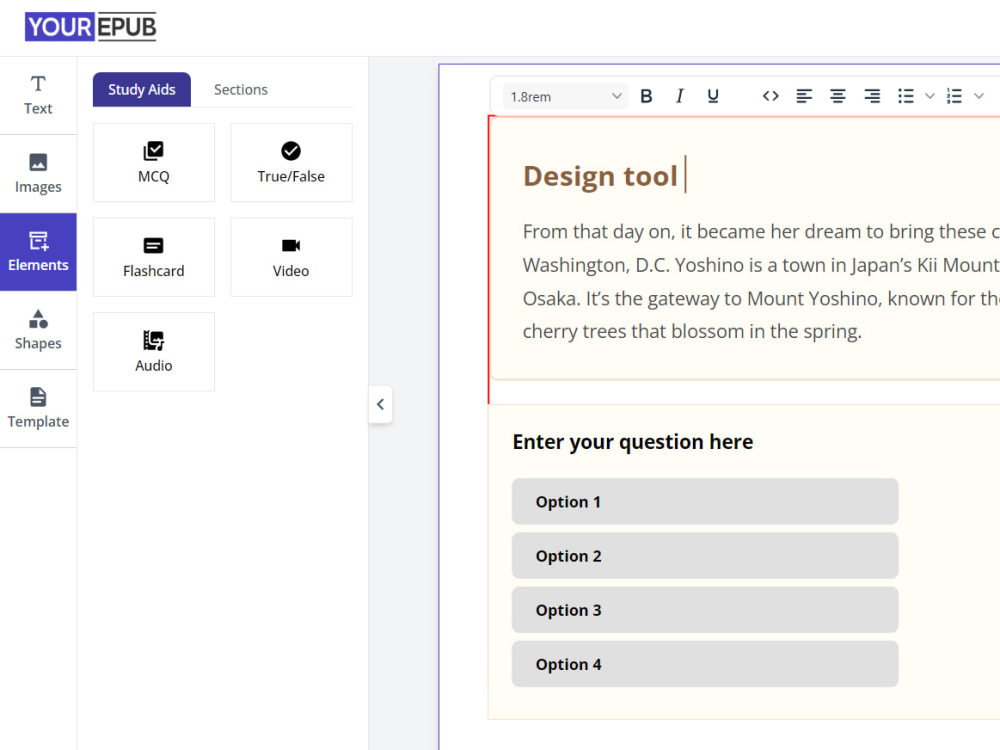This screenshot has height=750, width=1000.
Task: Apply numbered list
Action: [954, 96]
